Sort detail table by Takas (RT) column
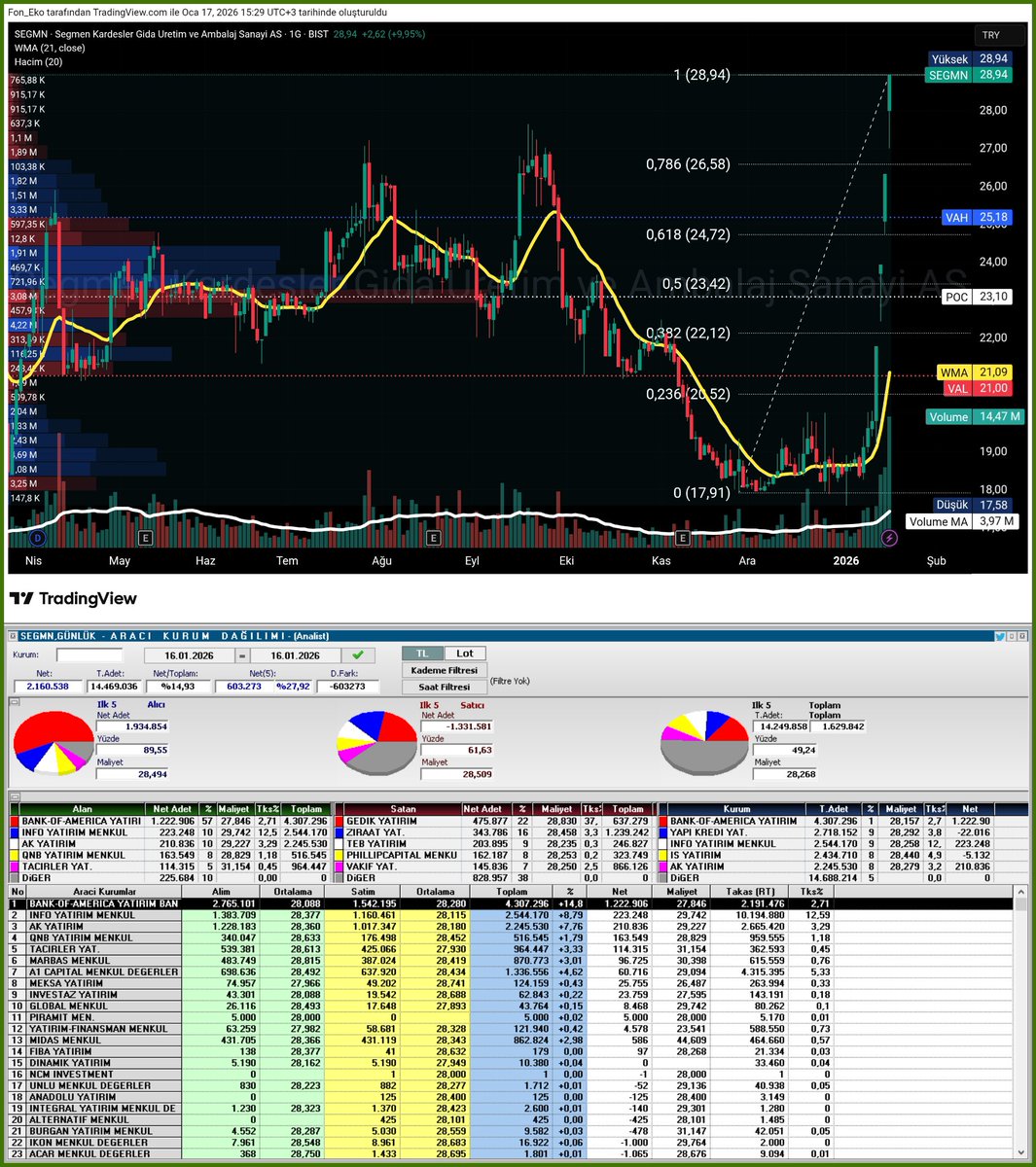1036x1167 pixels. [749, 891]
